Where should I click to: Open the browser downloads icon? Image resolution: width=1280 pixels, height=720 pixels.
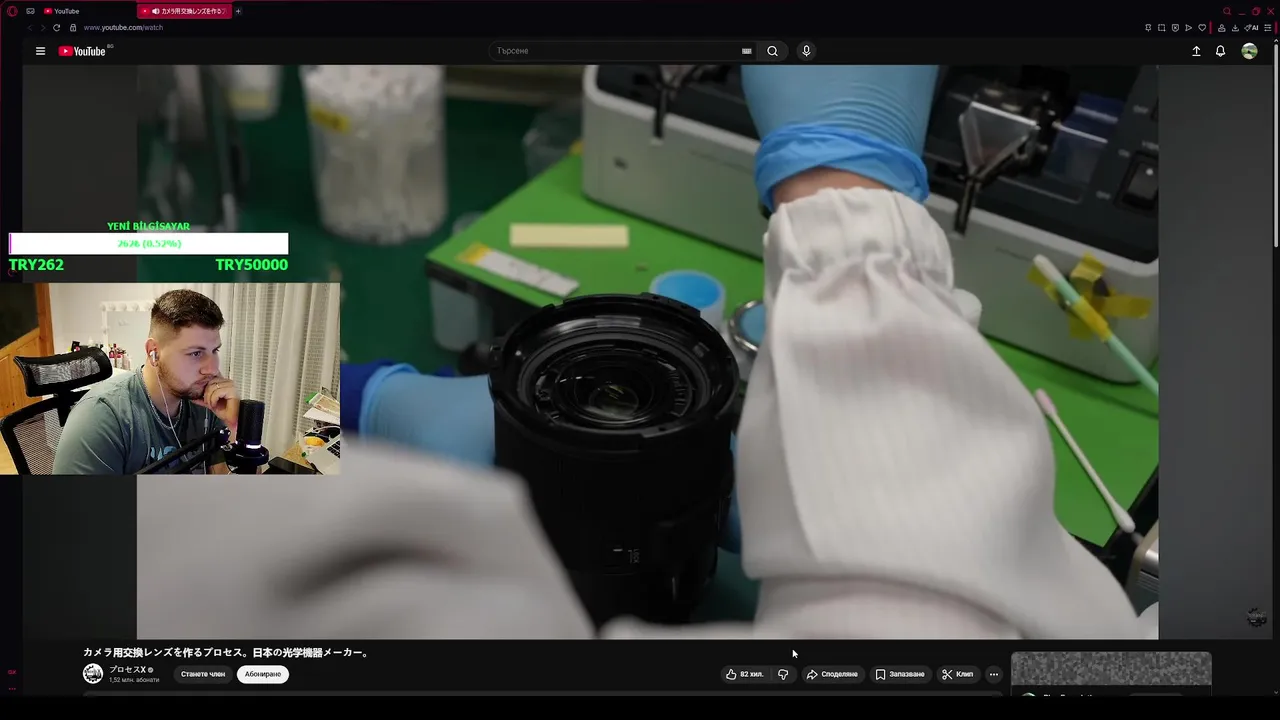[1235, 28]
